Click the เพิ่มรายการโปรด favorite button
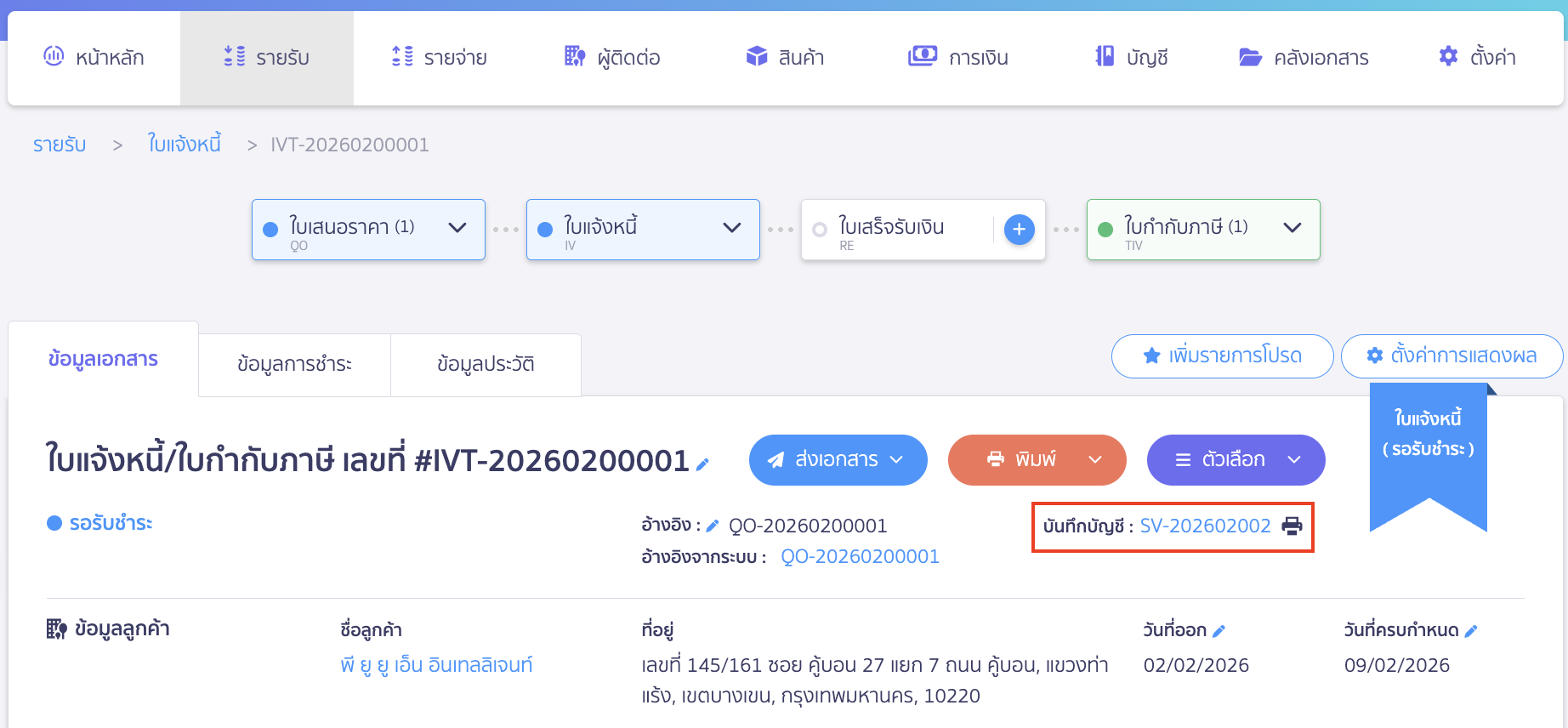The width and height of the screenshot is (1568, 728). (x=1222, y=355)
